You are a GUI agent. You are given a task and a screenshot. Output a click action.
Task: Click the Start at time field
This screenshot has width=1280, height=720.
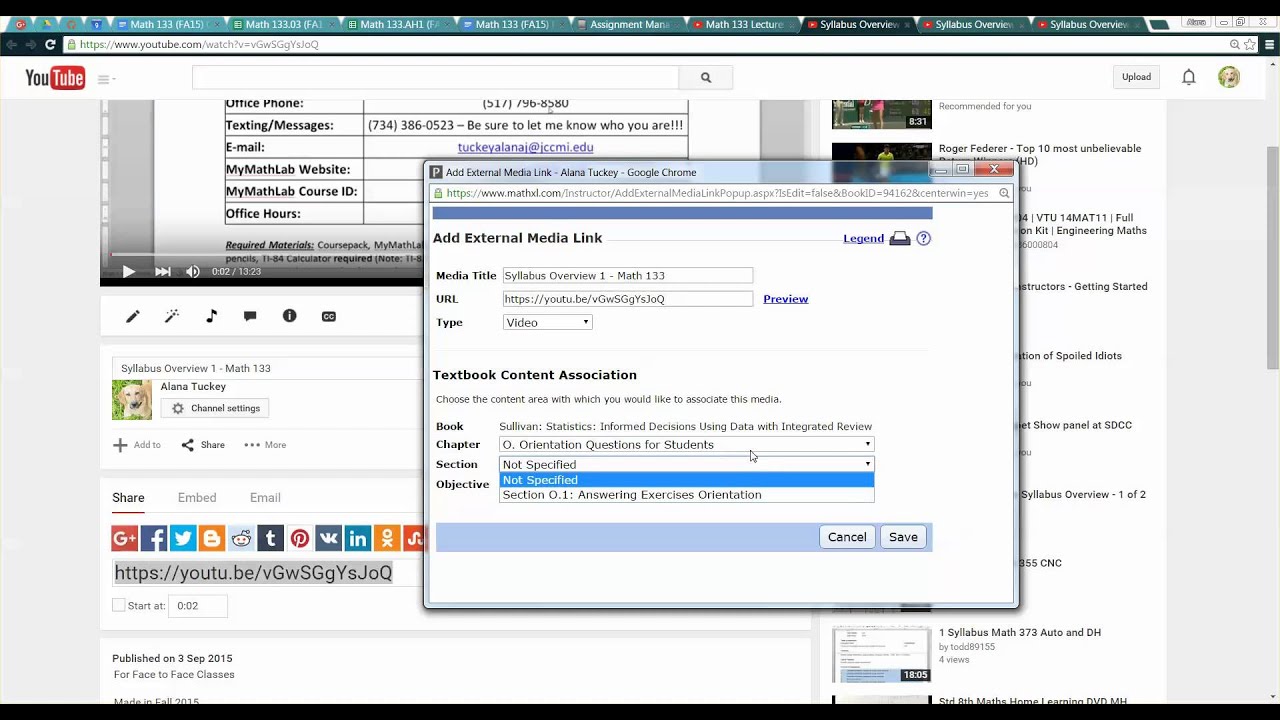[x=198, y=606]
